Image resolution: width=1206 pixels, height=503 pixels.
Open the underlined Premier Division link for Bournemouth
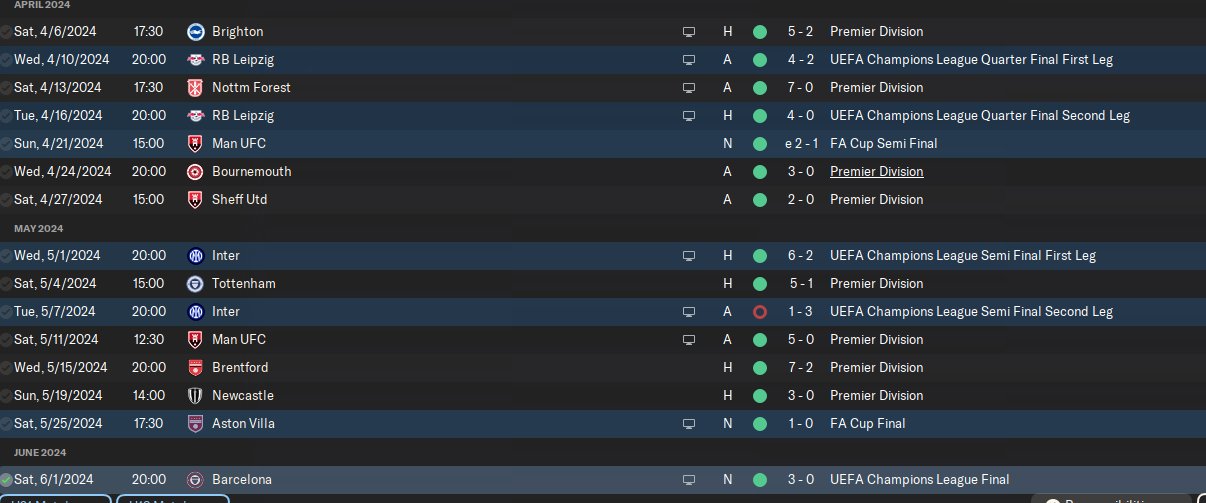coord(876,172)
